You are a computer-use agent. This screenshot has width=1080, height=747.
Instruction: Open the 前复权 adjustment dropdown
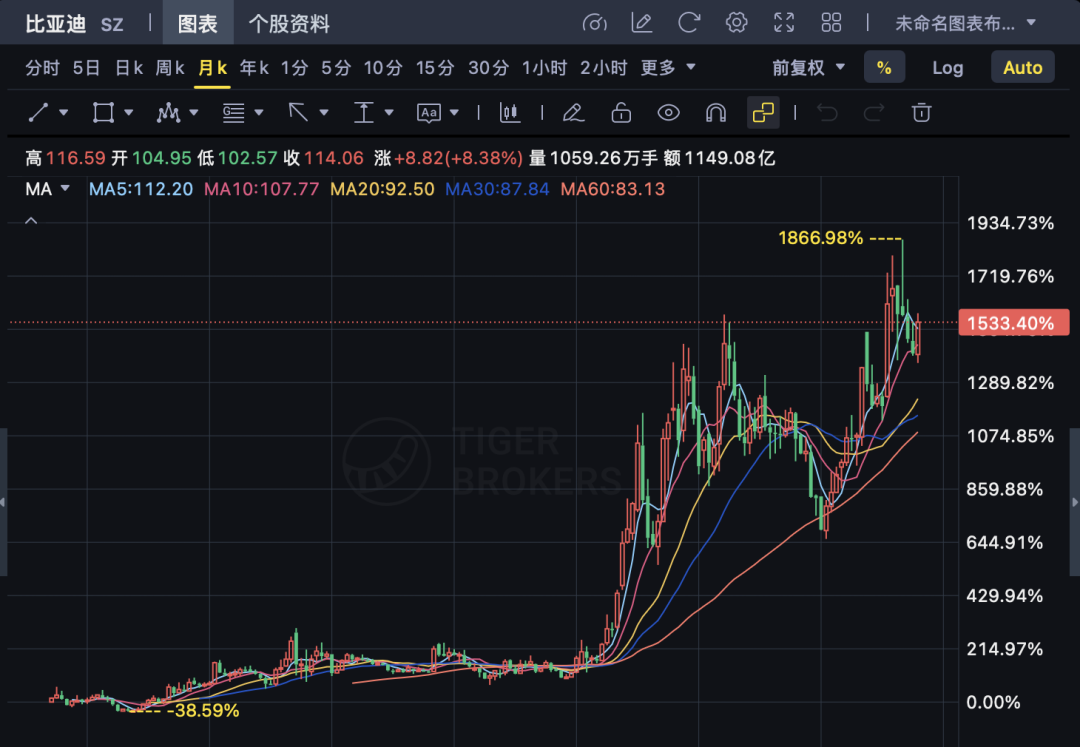809,67
